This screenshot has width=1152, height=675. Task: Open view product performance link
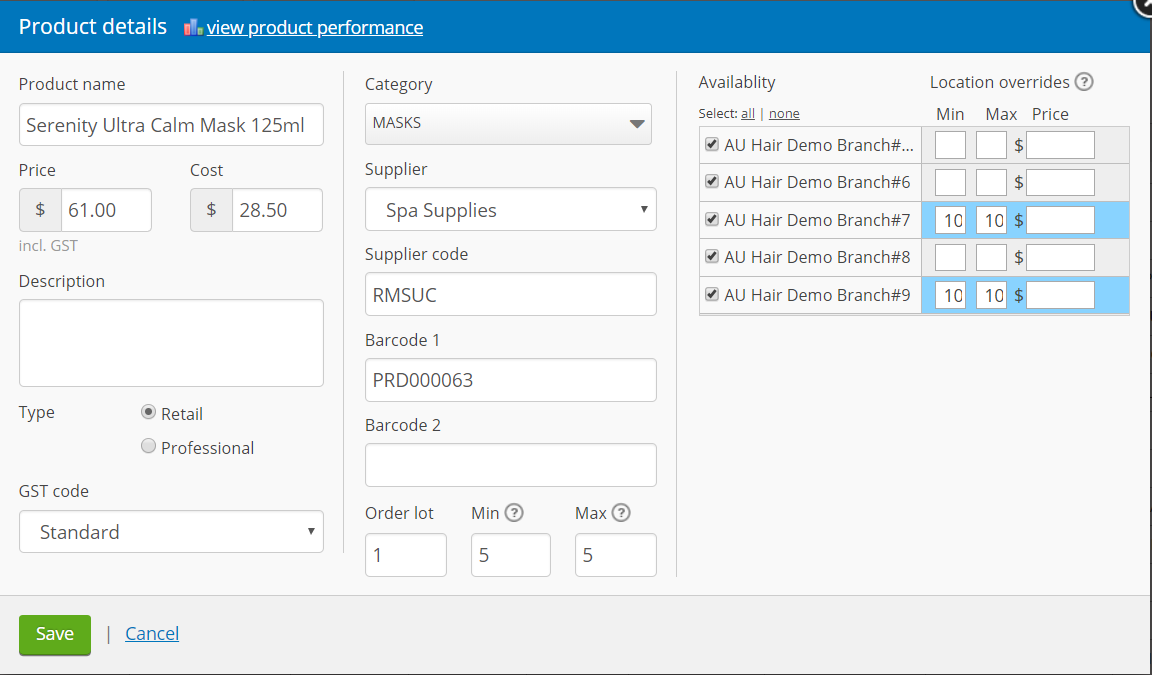tap(314, 28)
